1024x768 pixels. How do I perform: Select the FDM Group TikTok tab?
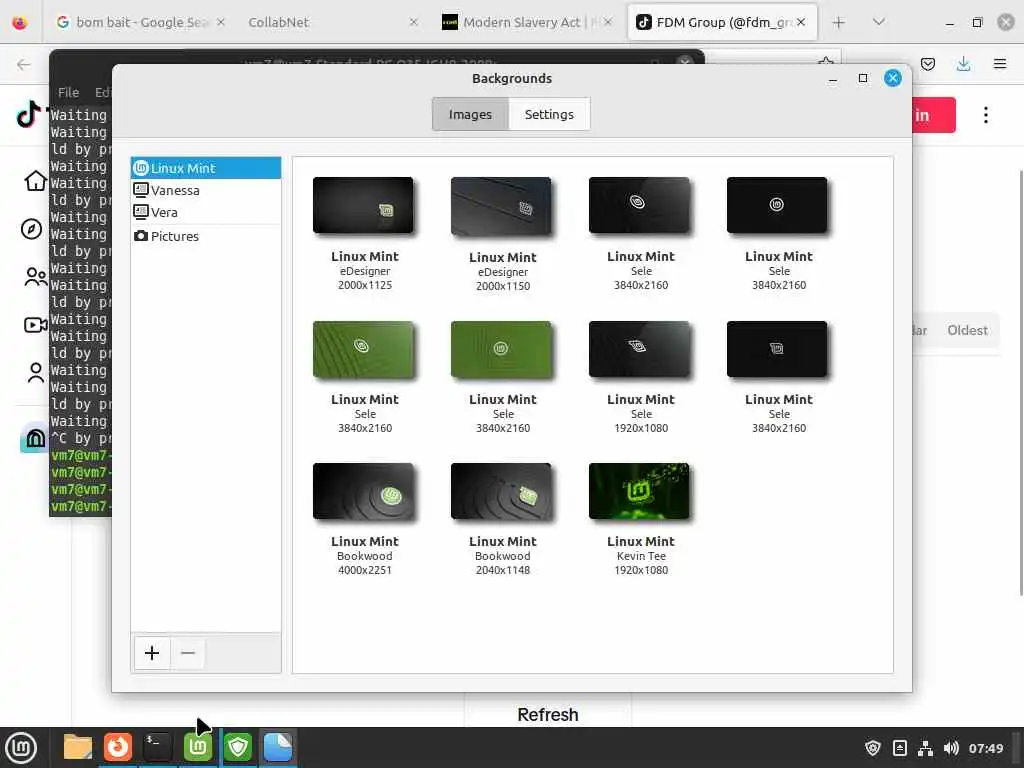click(722, 22)
